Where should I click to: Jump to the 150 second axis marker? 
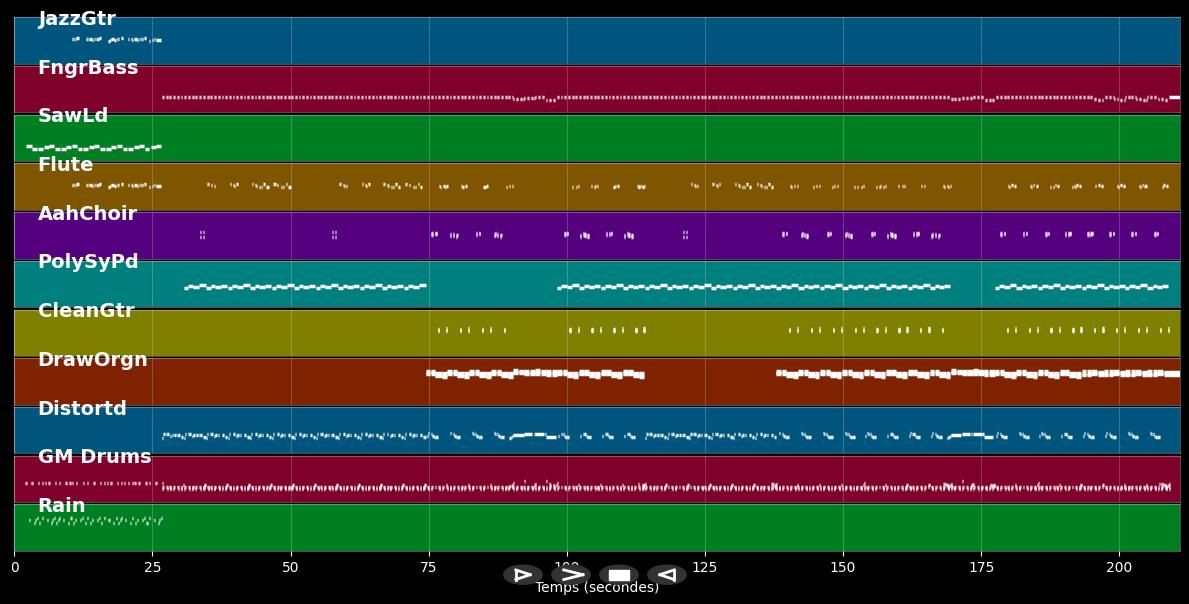coord(843,567)
